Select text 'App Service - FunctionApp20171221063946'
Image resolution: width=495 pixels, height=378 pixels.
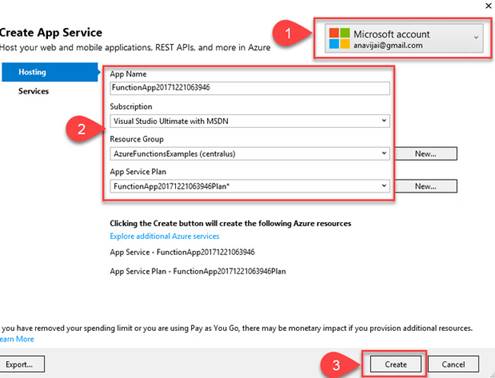(182, 252)
